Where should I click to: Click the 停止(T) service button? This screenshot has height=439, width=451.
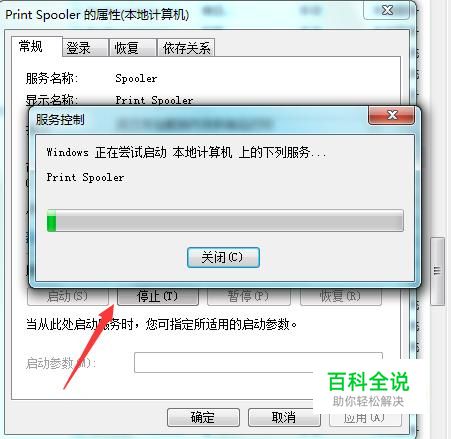158,296
